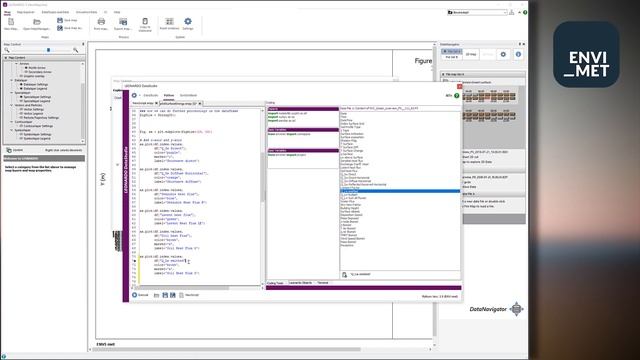Toggle the Speciallayer Legend checkbox
The image size is (640, 360).
click(x=21, y=101)
